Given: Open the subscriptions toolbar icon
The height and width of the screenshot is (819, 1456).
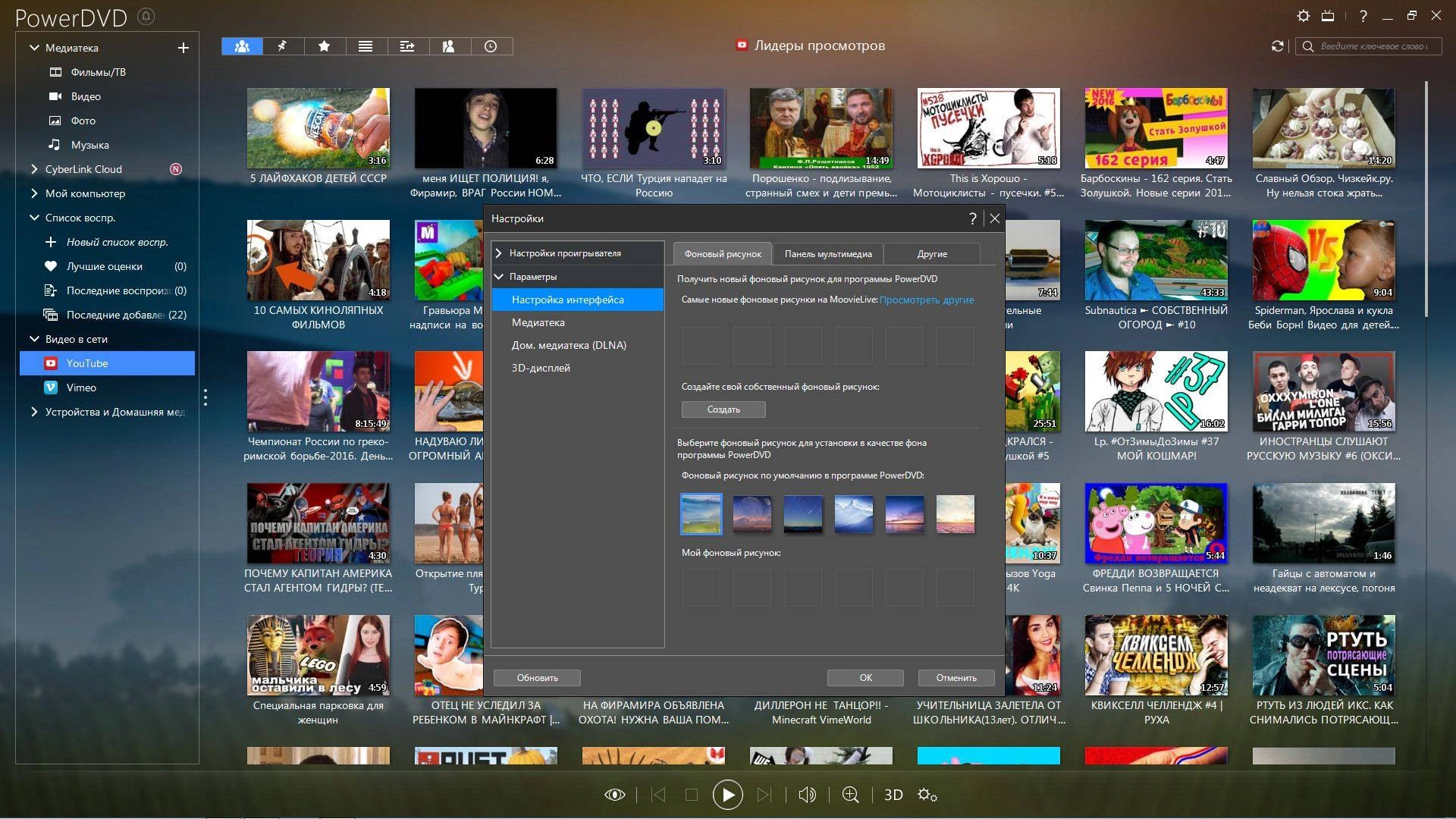Looking at the screenshot, I should 449,46.
